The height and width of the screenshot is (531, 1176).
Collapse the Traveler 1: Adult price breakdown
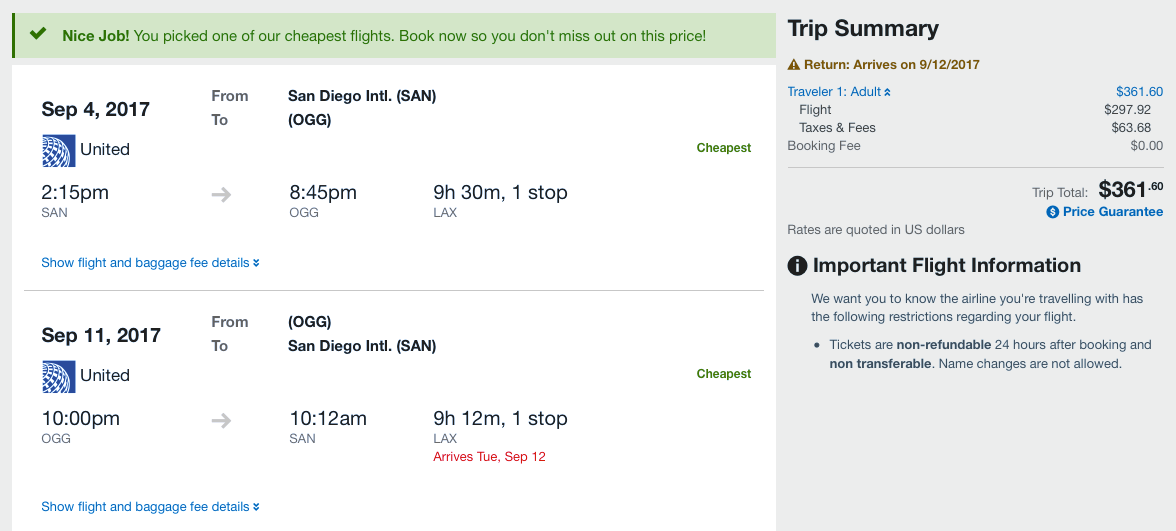pos(839,92)
